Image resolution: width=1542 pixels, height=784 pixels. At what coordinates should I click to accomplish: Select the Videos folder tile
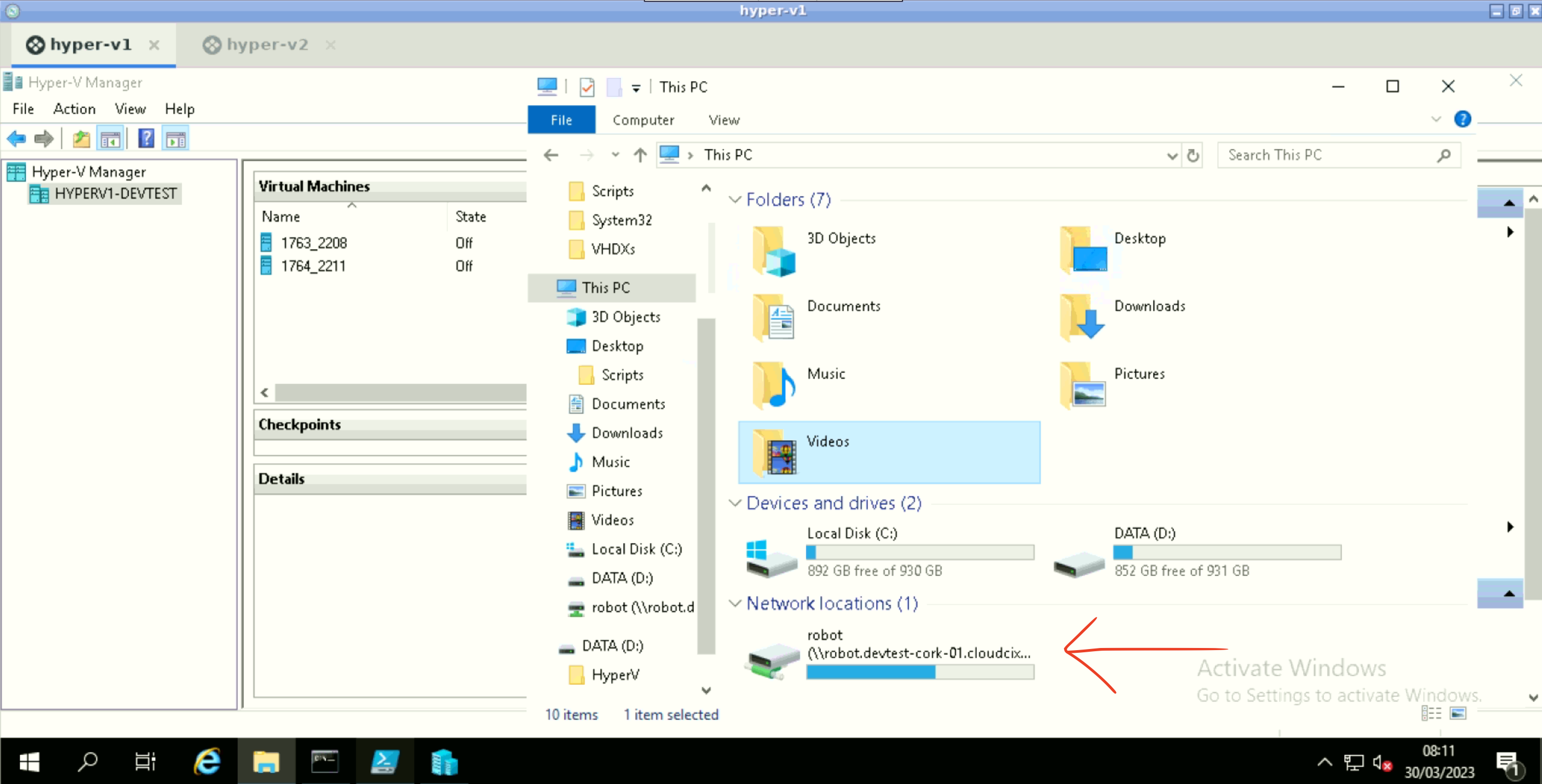[889, 453]
